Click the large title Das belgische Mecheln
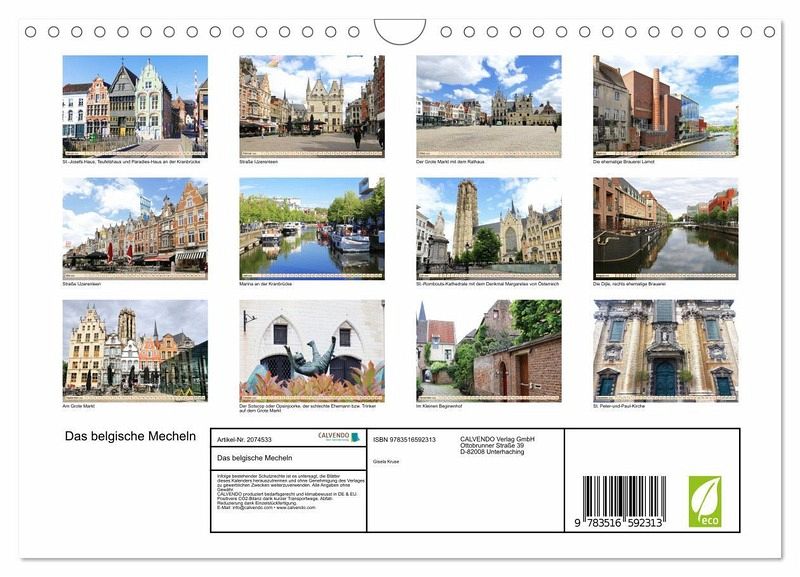Image resolution: width=800 pixels, height=577 pixels. point(130,436)
